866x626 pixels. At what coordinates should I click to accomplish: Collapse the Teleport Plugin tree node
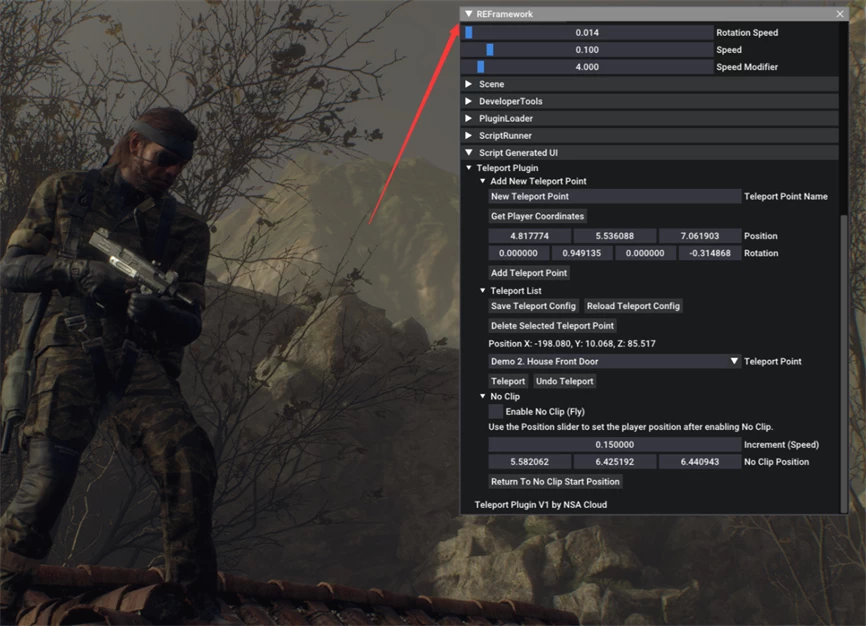(469, 168)
